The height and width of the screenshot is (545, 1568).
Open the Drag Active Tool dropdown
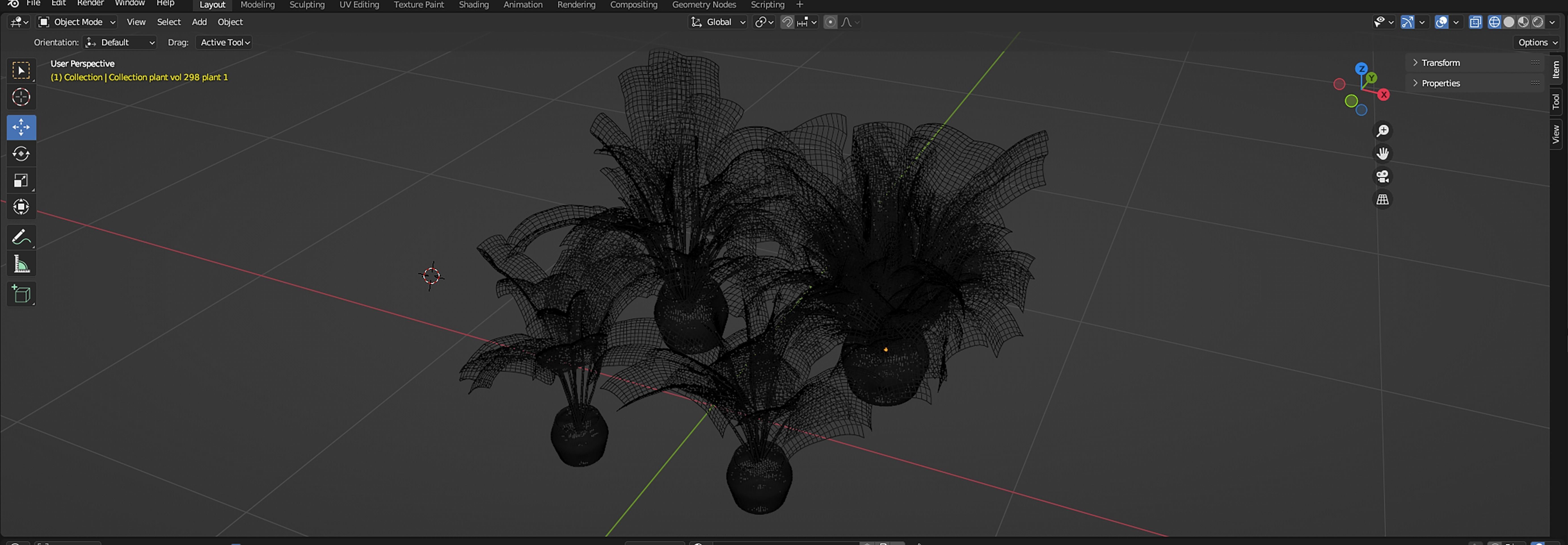225,42
